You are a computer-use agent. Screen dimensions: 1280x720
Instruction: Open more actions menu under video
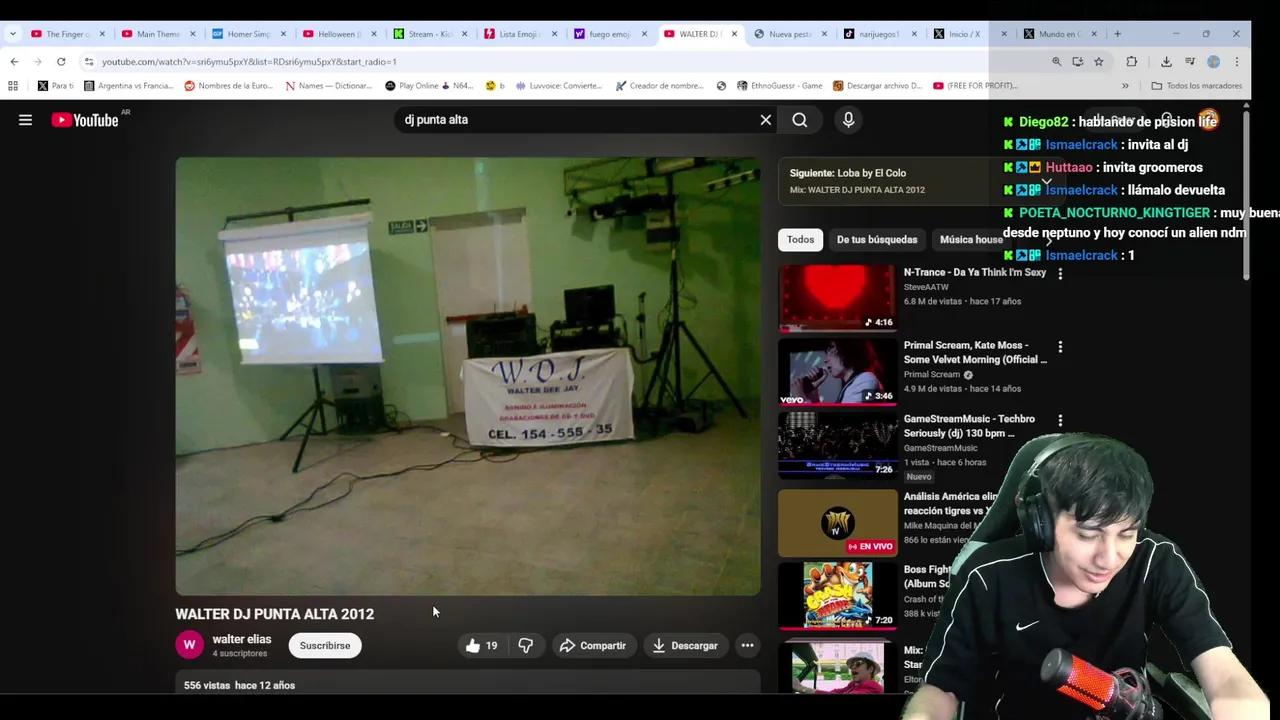[747, 646]
